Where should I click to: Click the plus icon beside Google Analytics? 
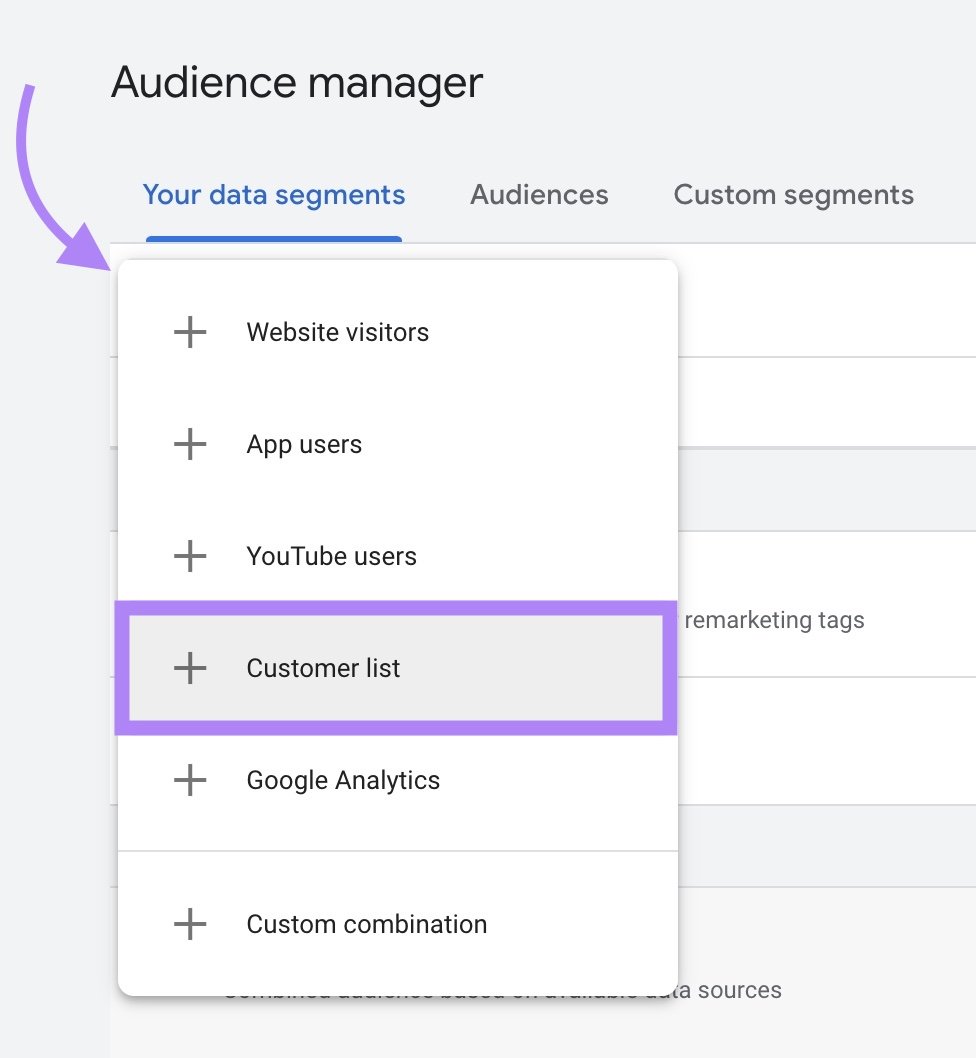(190, 780)
